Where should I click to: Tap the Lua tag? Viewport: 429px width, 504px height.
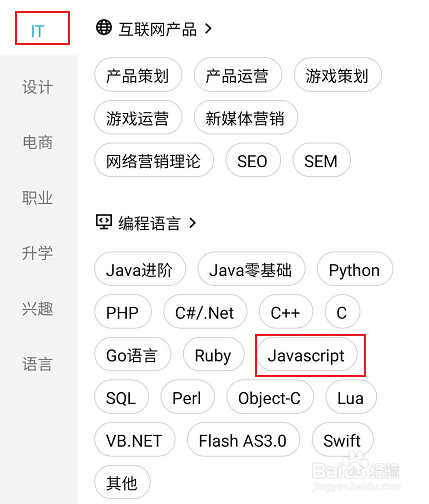[351, 397]
